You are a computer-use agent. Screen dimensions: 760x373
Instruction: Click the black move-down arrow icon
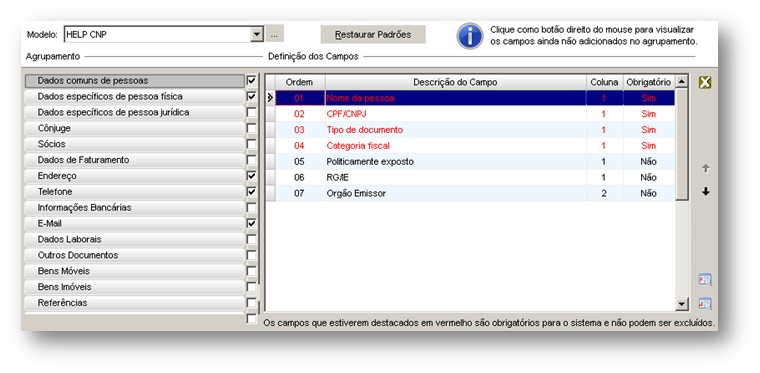tap(706, 191)
